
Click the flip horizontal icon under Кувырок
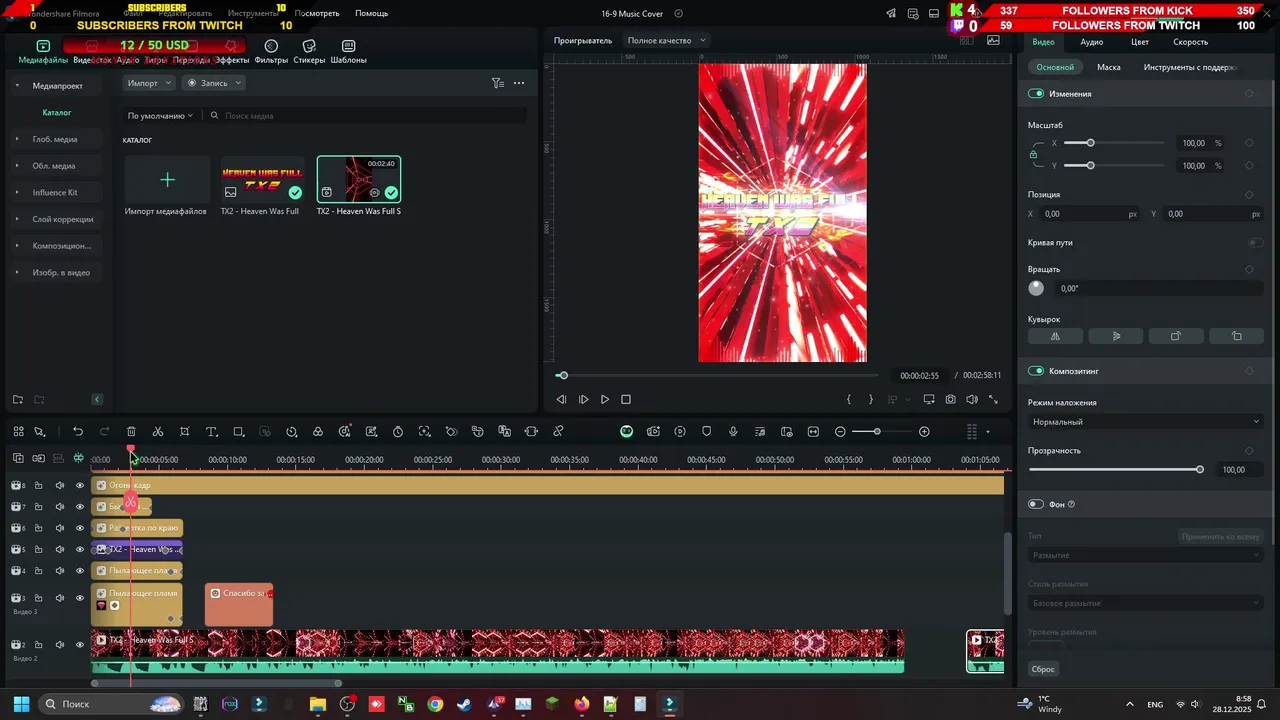pyautogui.click(x=1056, y=336)
